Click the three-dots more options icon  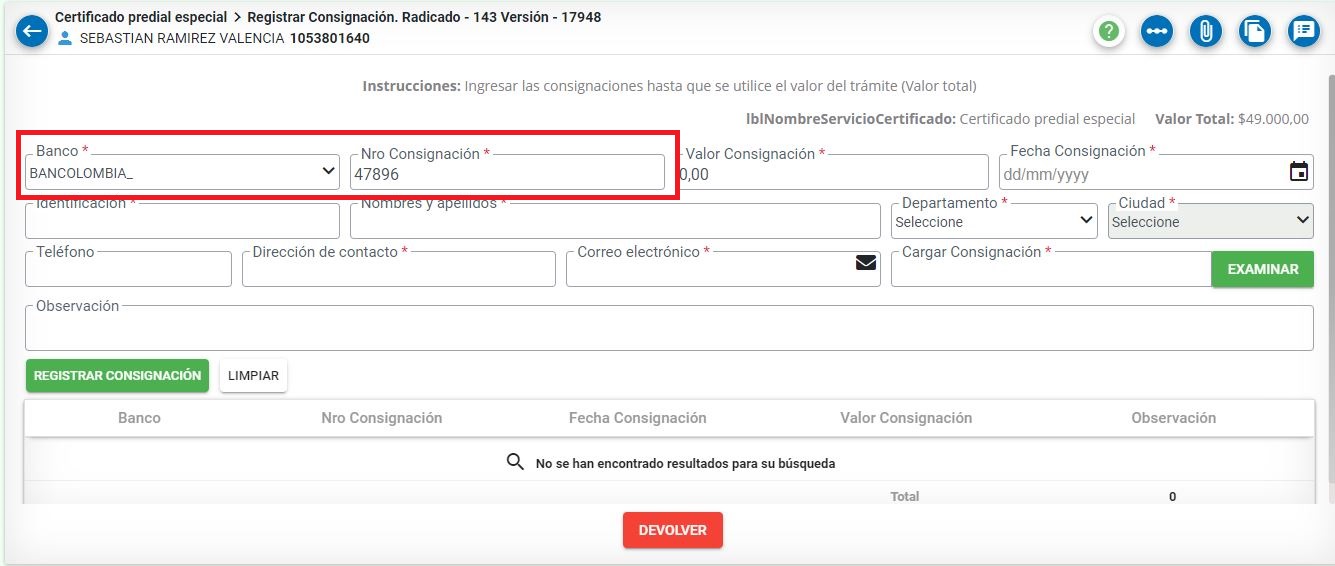[1157, 31]
